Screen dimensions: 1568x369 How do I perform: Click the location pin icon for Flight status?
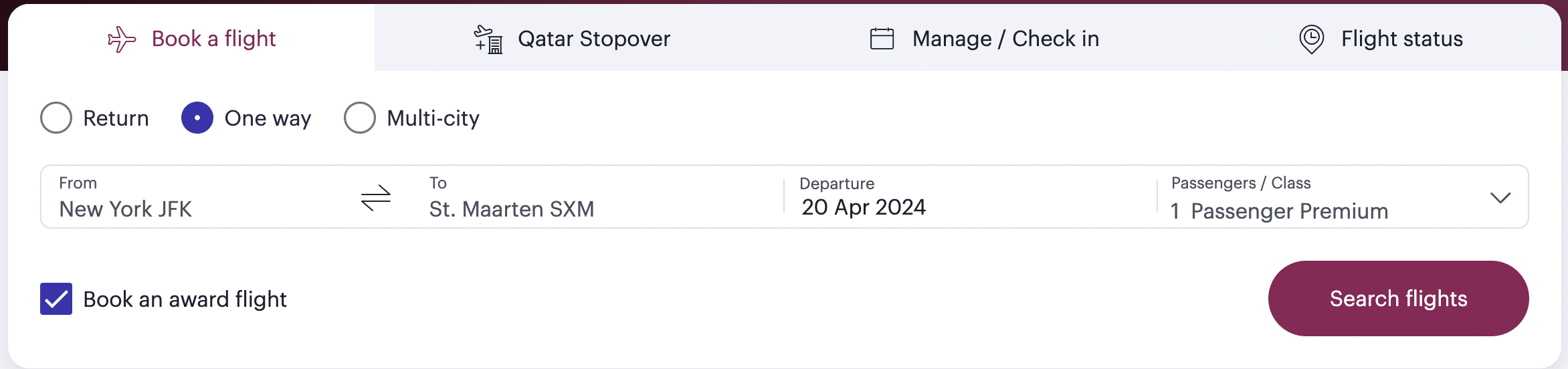click(1311, 39)
